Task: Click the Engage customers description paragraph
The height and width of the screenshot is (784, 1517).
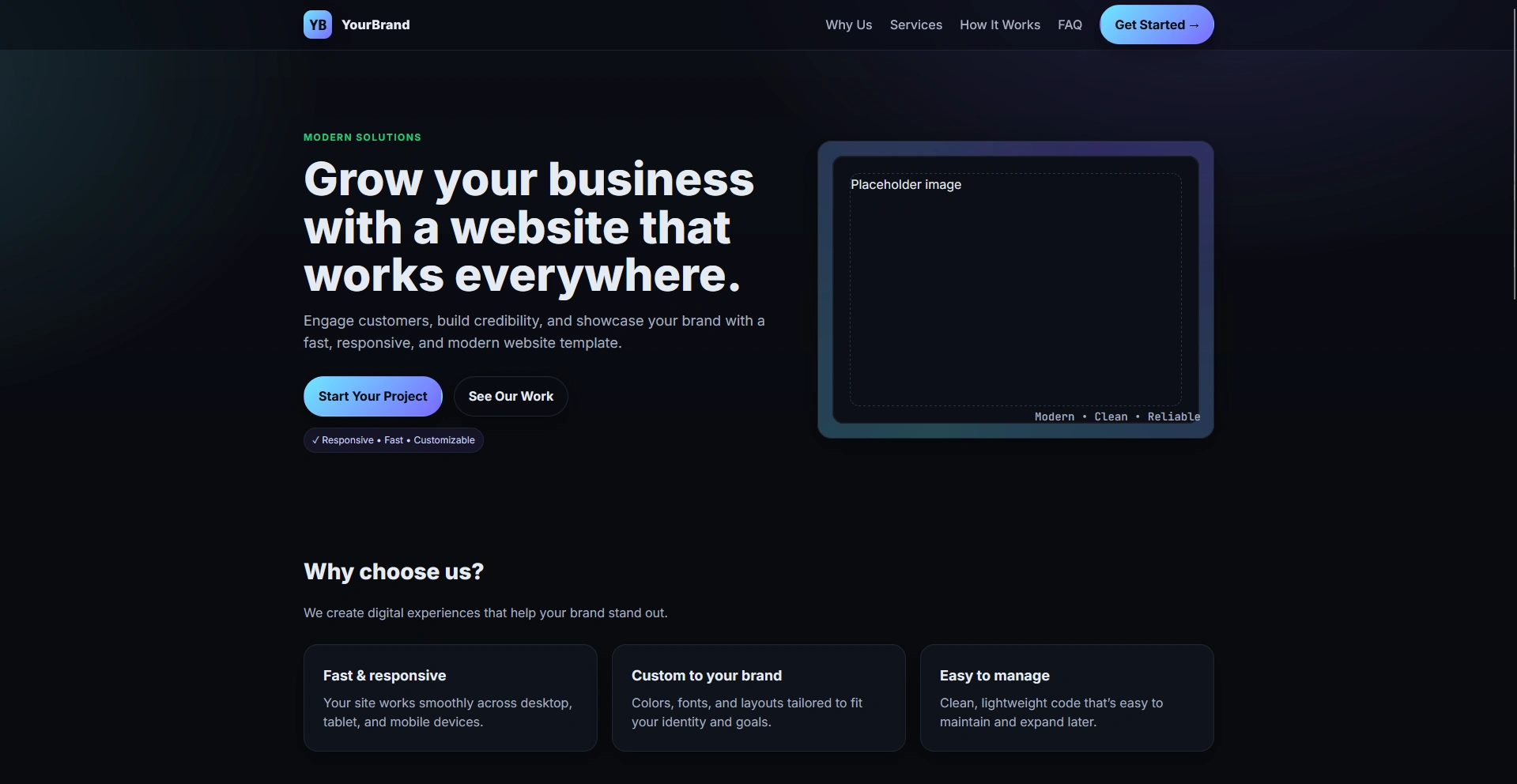Action: 534,332
